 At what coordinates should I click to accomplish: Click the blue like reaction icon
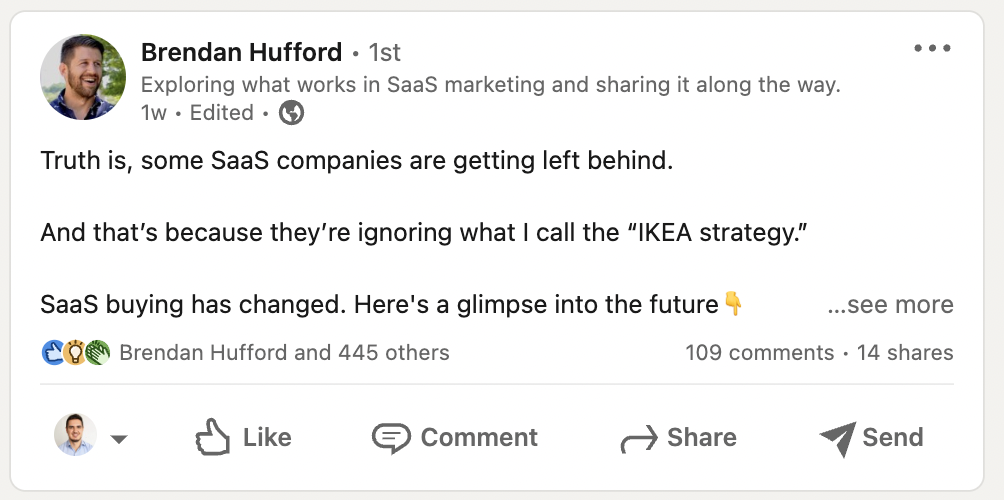[x=53, y=352]
